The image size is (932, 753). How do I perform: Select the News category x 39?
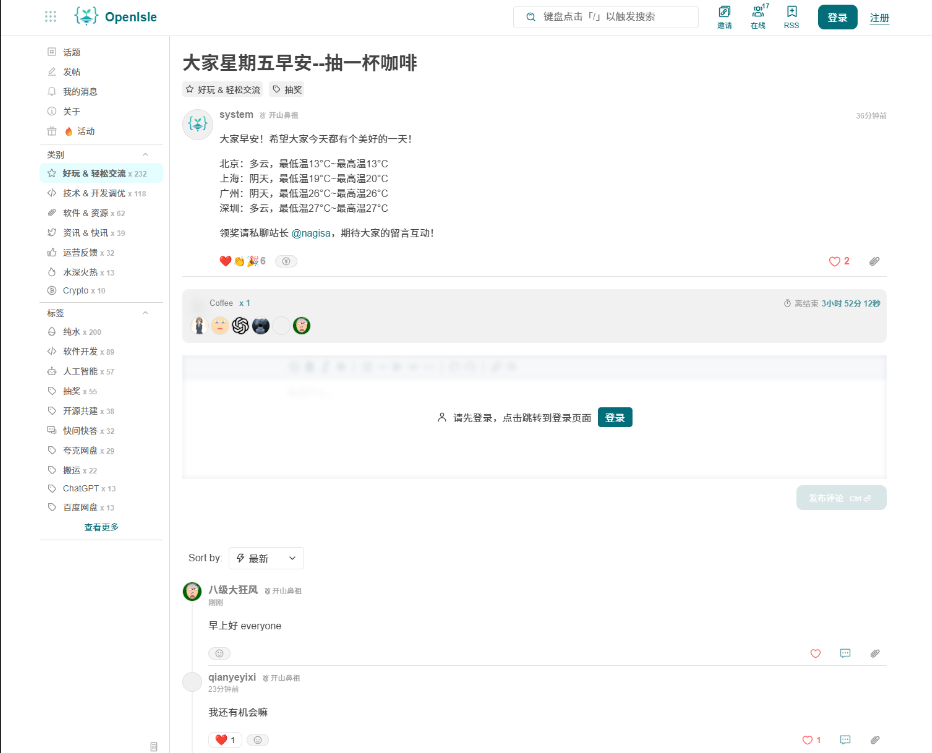tap(101, 233)
